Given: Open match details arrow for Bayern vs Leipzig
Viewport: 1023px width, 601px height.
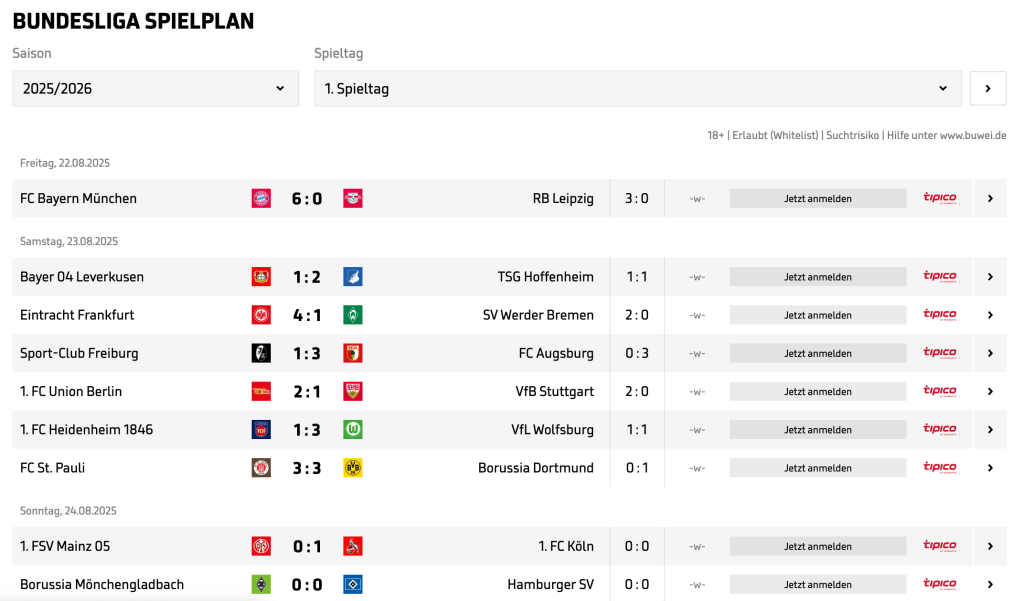Looking at the screenshot, I should (x=990, y=198).
